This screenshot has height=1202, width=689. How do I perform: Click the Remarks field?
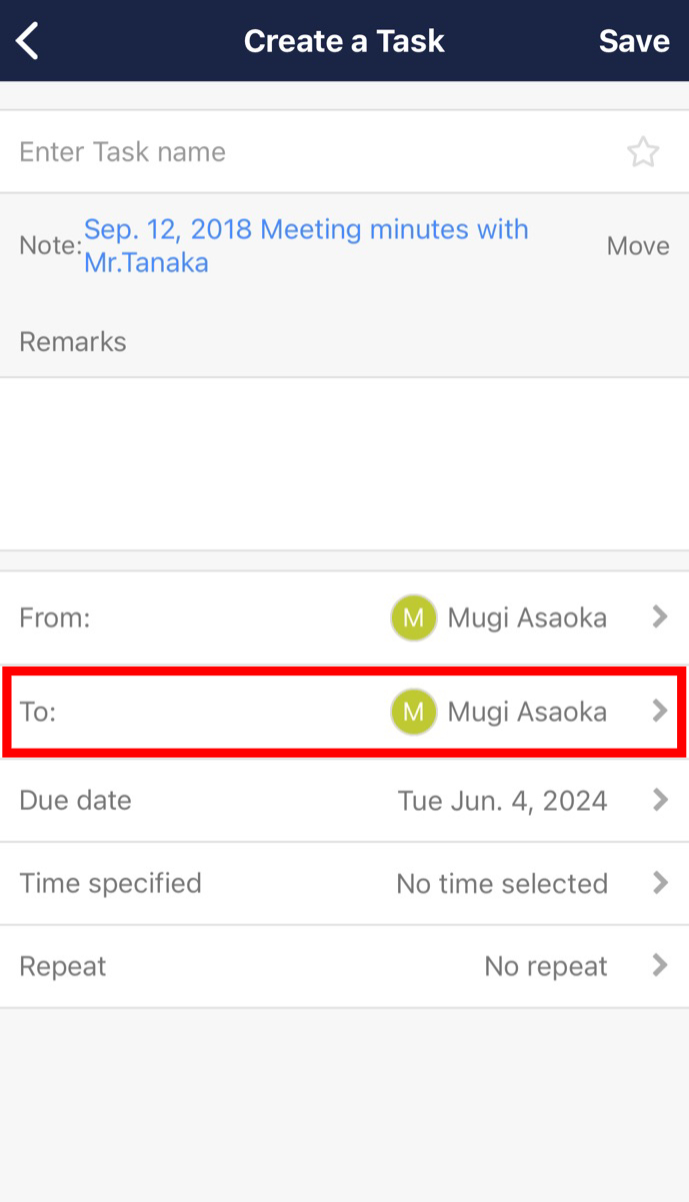200,341
